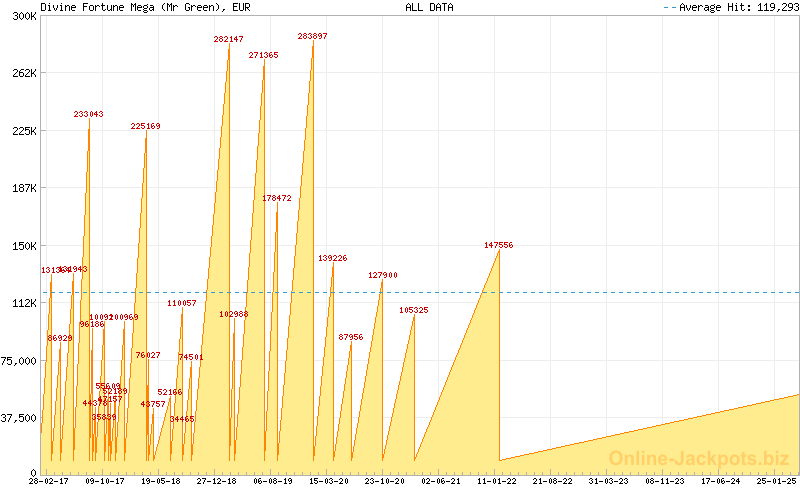Viewport: 800px width, 490px height.
Task: Click the ALL DATA heading
Action: (x=429, y=7)
